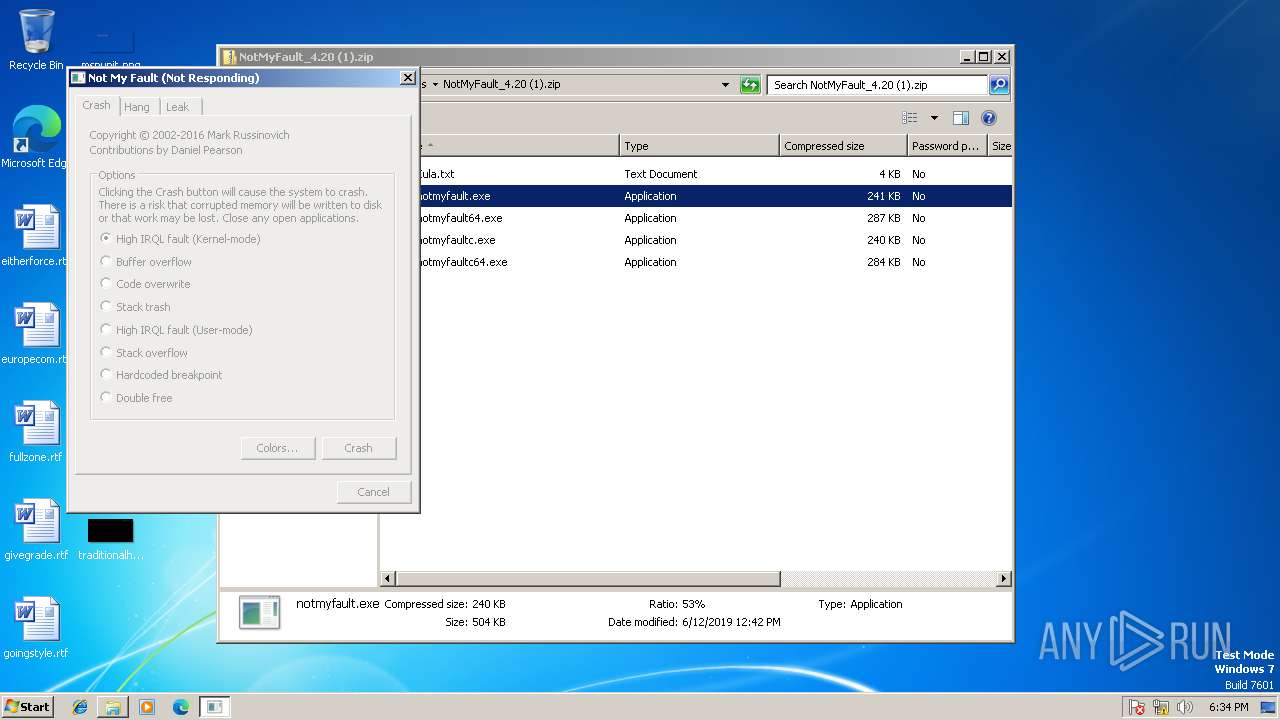Viewport: 1280px width, 720px height.
Task: Select the traditionalh... black thumbnail file
Action: tap(110, 539)
